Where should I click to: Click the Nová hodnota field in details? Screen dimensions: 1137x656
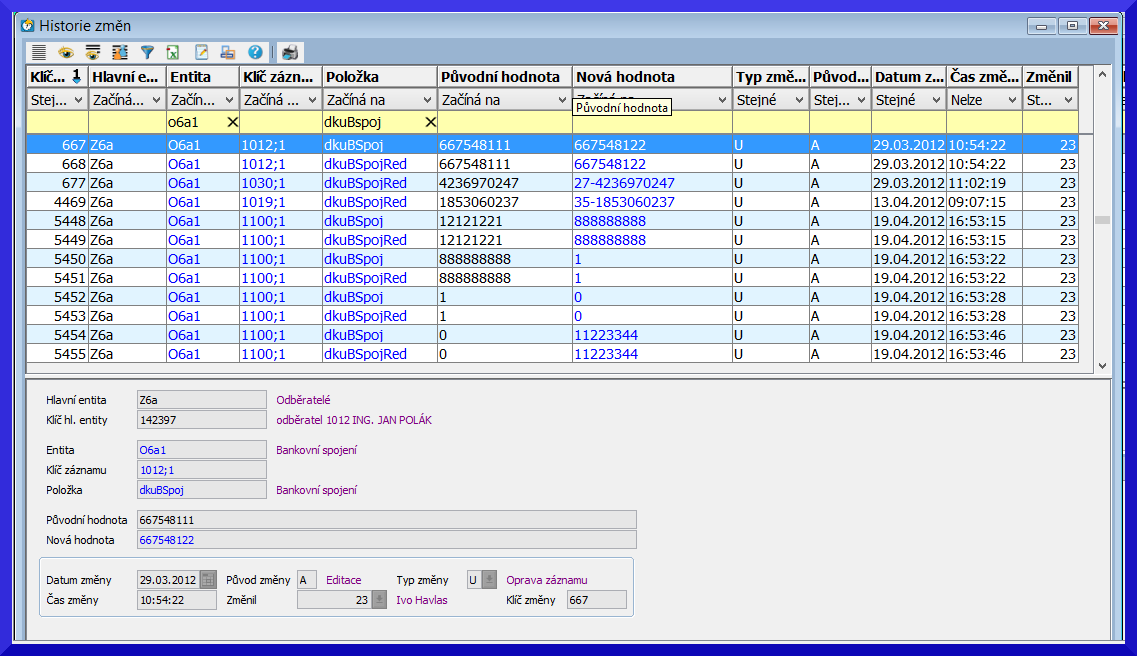point(386,540)
